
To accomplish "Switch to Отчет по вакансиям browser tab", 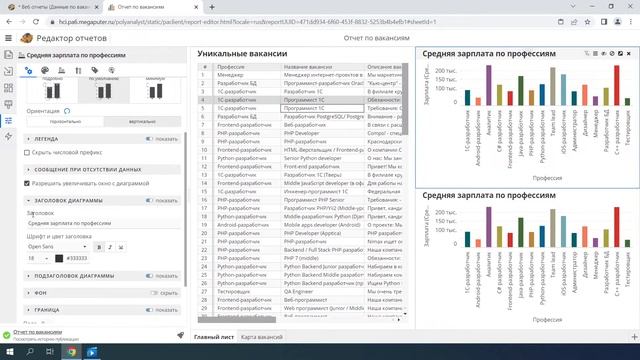I will point(153,7).
